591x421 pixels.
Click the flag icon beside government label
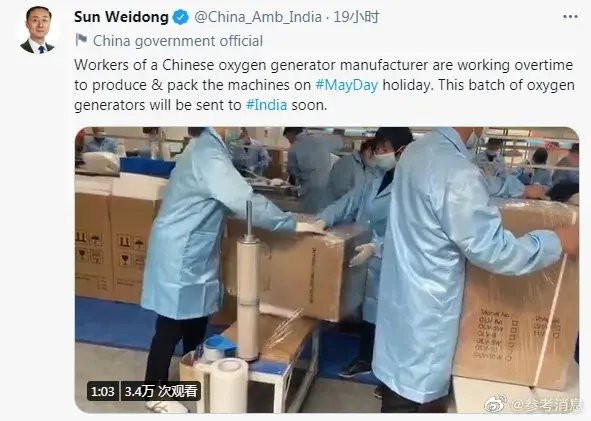[x=81, y=40]
